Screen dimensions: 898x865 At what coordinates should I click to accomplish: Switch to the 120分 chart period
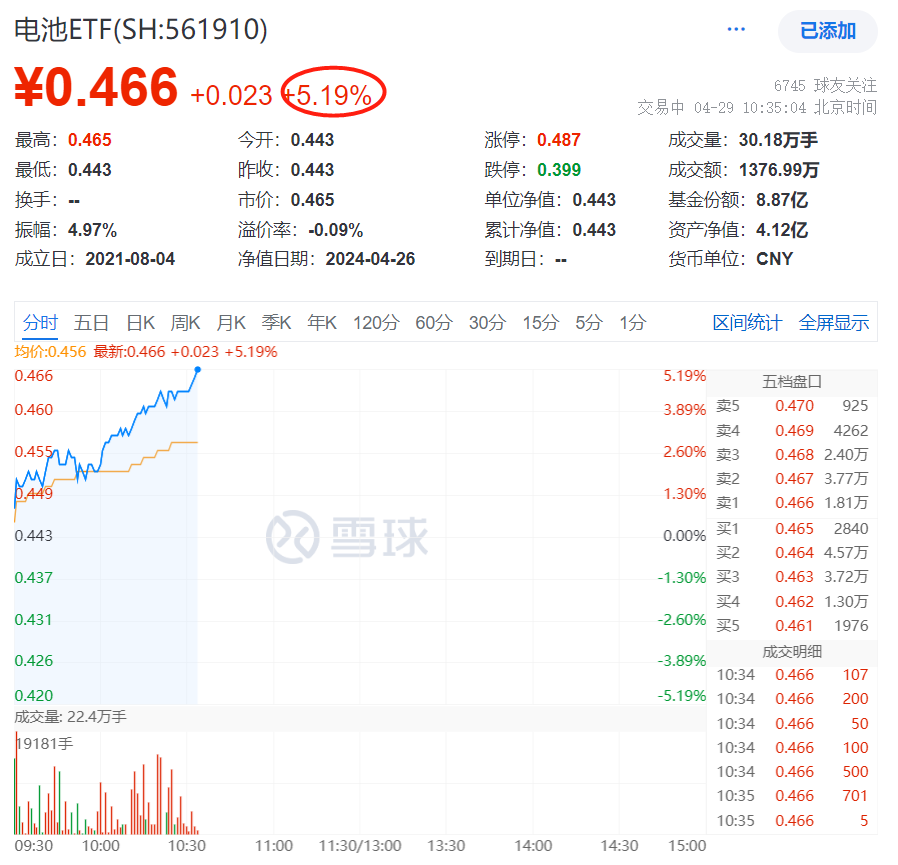coord(375,322)
